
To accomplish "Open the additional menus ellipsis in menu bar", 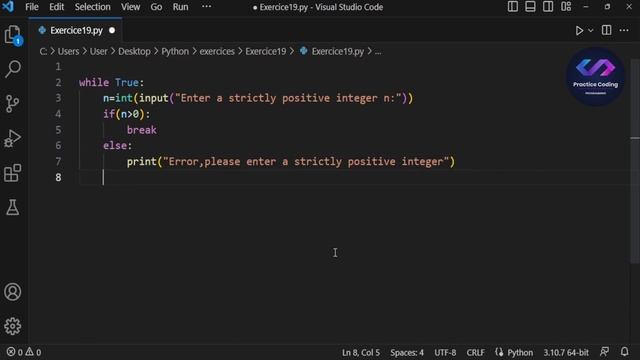I will click(207, 7).
